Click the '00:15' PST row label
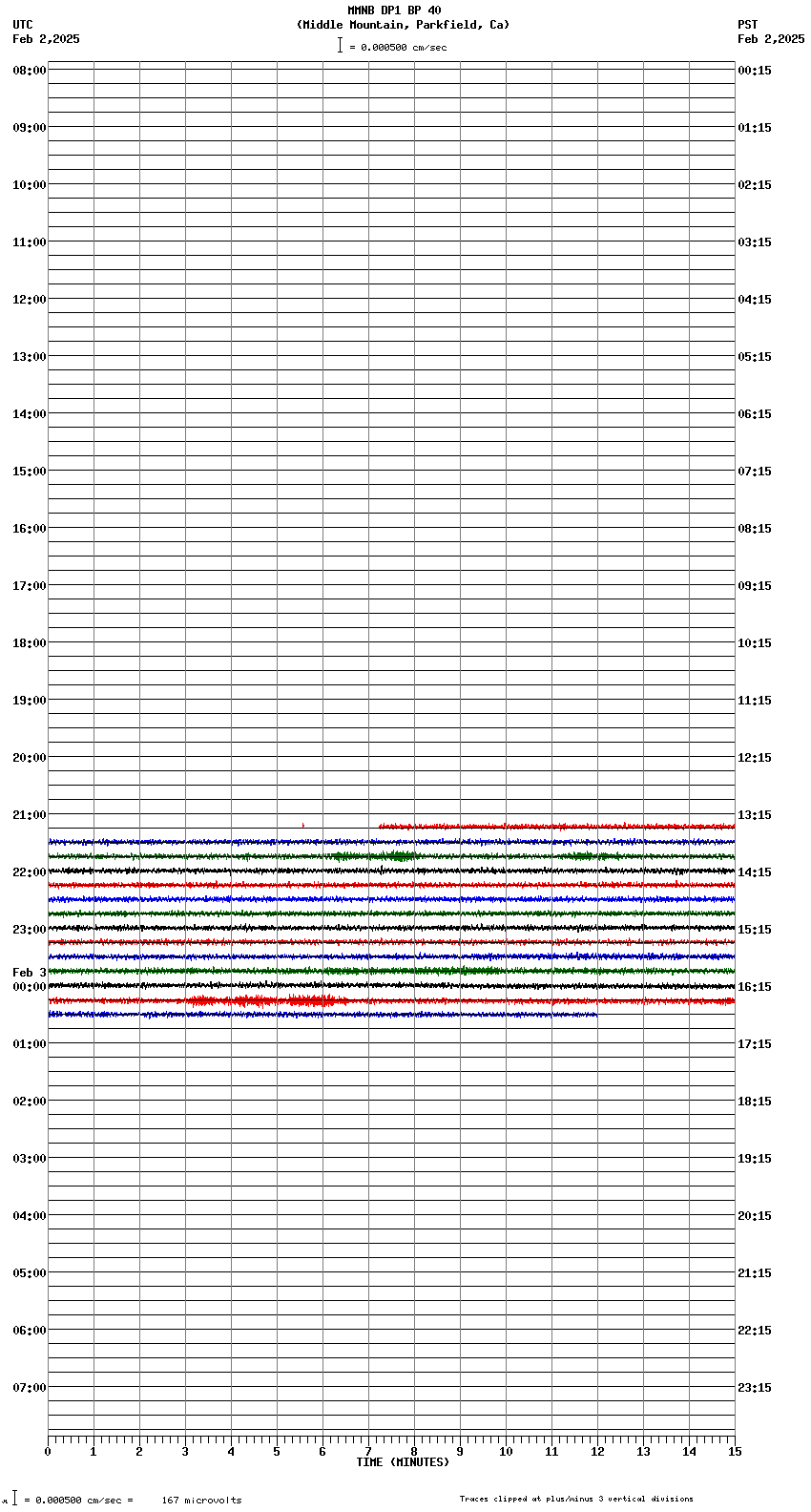811x1512 pixels. pos(755,71)
